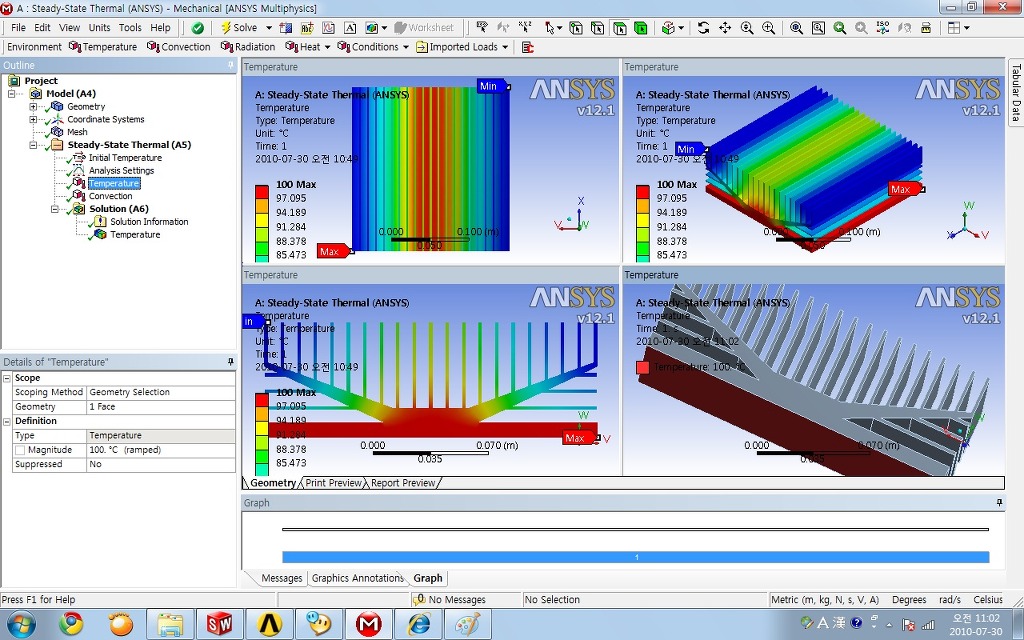The height and width of the screenshot is (640, 1024).
Task: Activate the Rotate view tool
Action: [x=703, y=27]
